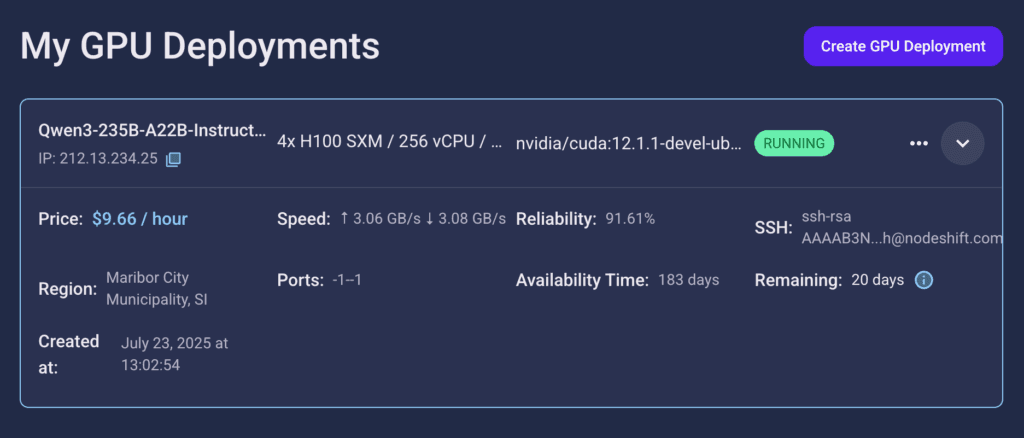The width and height of the screenshot is (1024, 438).
Task: Select the Qwen3-235B-A22B-Instruct deployment name
Action: click(152, 131)
